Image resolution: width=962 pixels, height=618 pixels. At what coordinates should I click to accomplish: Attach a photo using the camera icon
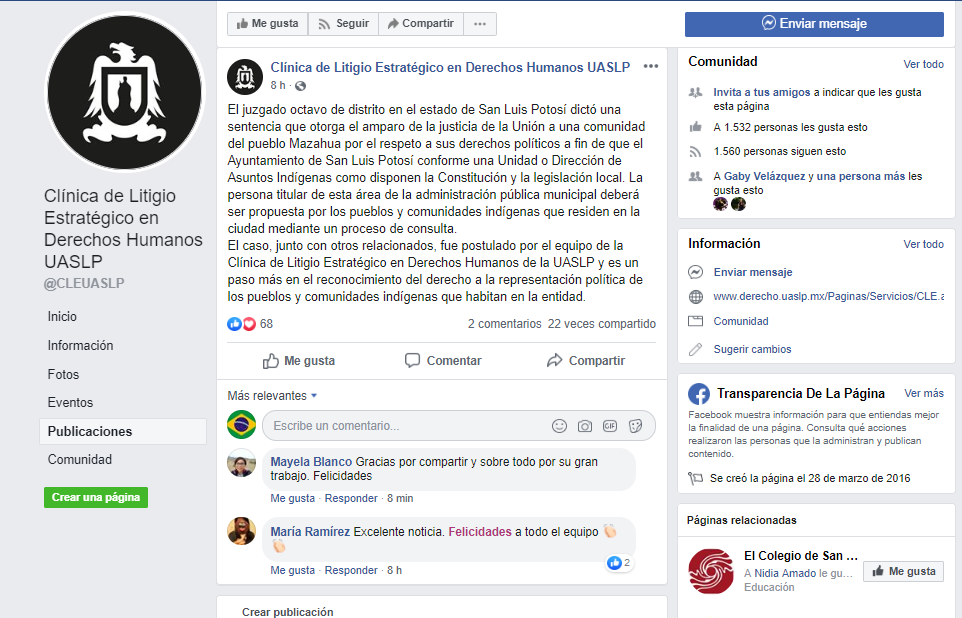[585, 426]
